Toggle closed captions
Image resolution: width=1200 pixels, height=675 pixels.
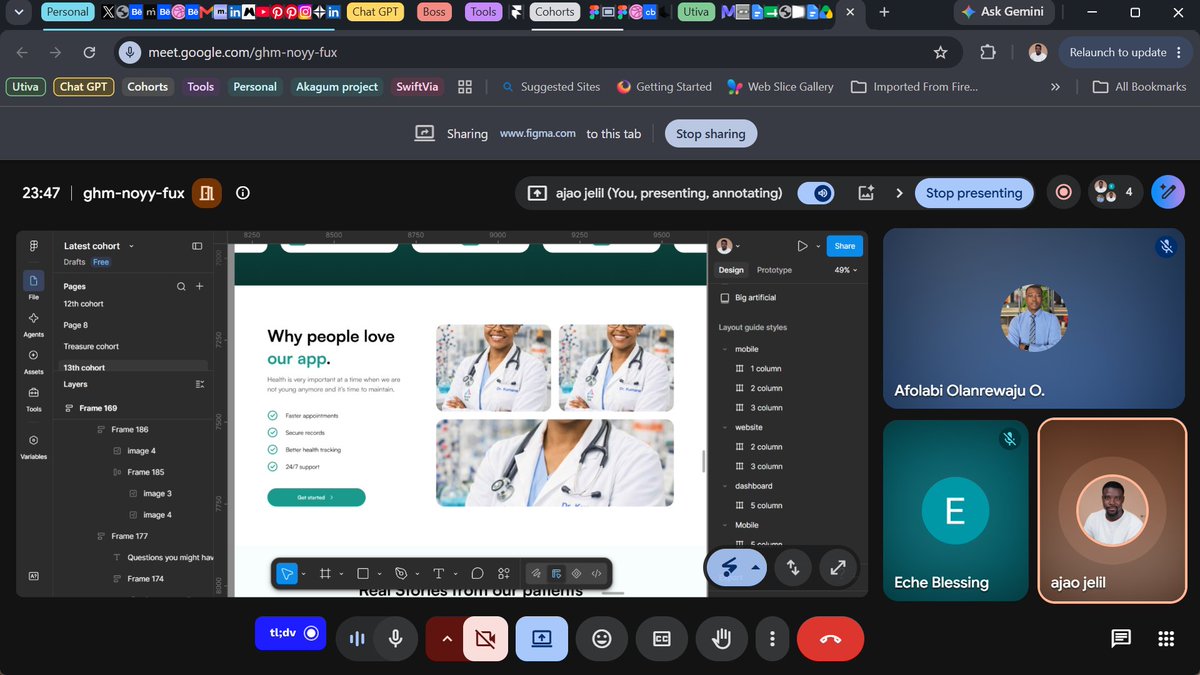click(661, 638)
